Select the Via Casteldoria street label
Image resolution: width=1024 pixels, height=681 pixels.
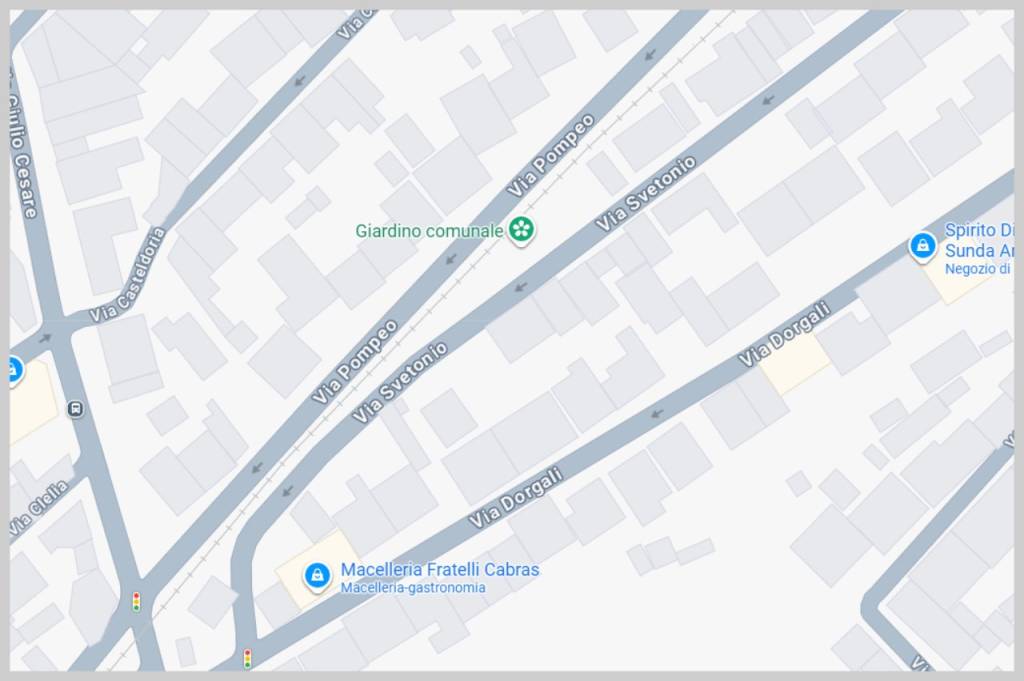128,275
